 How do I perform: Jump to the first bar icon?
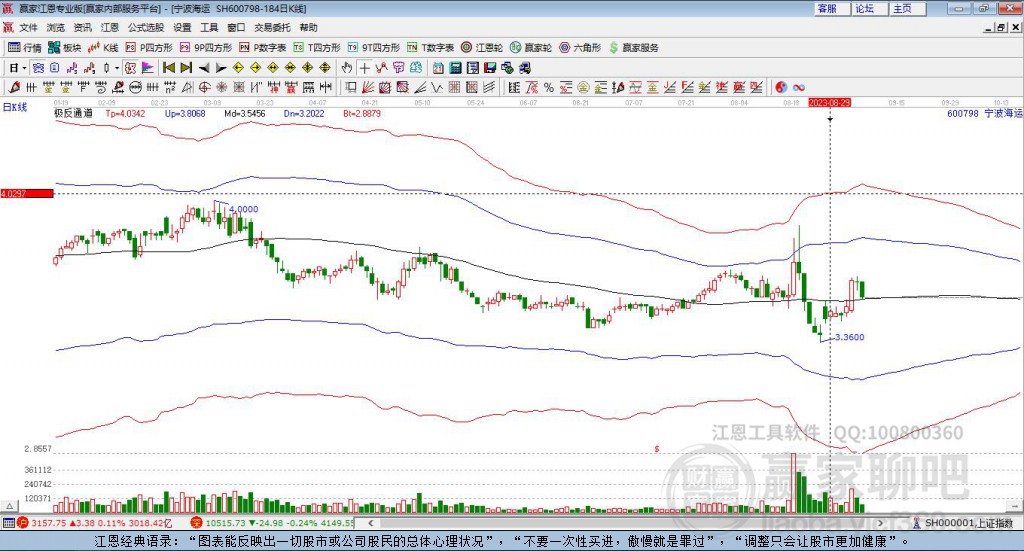point(168,68)
